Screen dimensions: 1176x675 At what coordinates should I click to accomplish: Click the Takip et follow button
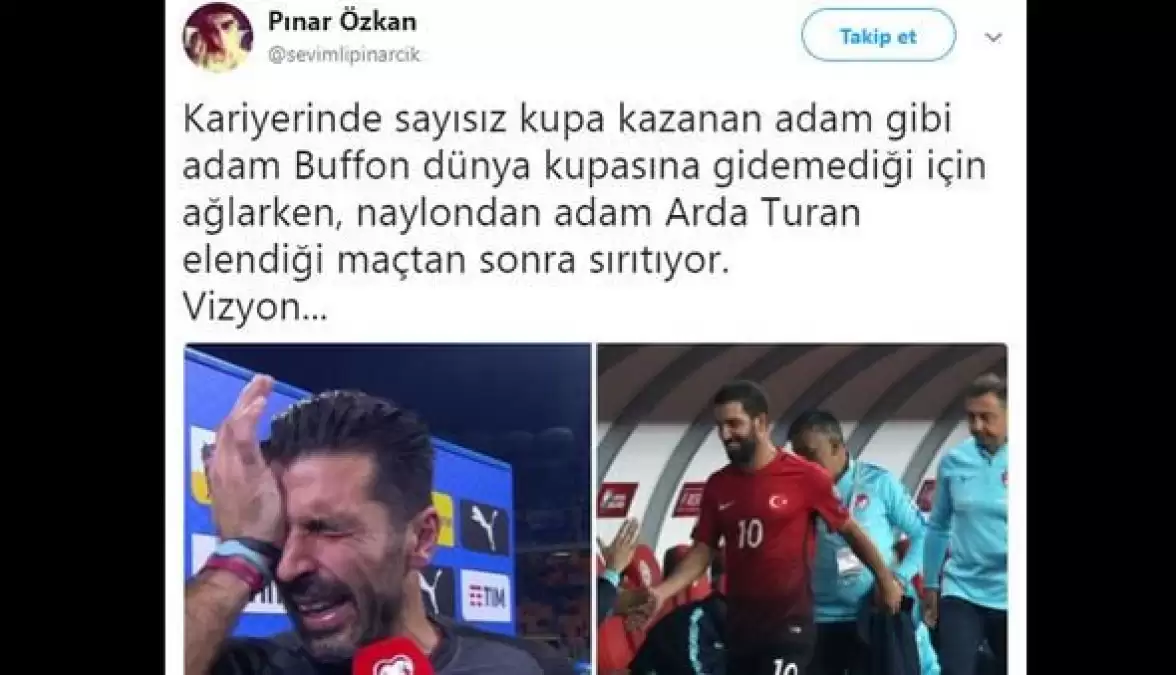pos(878,35)
